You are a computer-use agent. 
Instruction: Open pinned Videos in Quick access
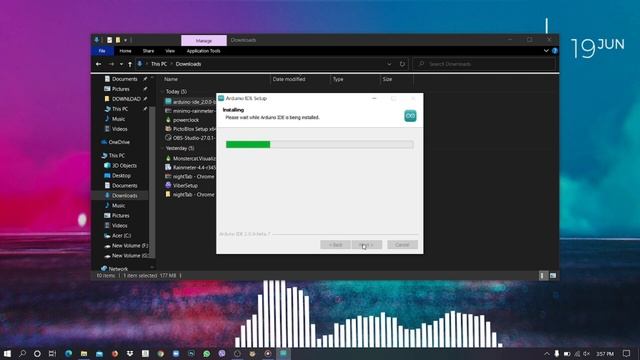point(119,129)
